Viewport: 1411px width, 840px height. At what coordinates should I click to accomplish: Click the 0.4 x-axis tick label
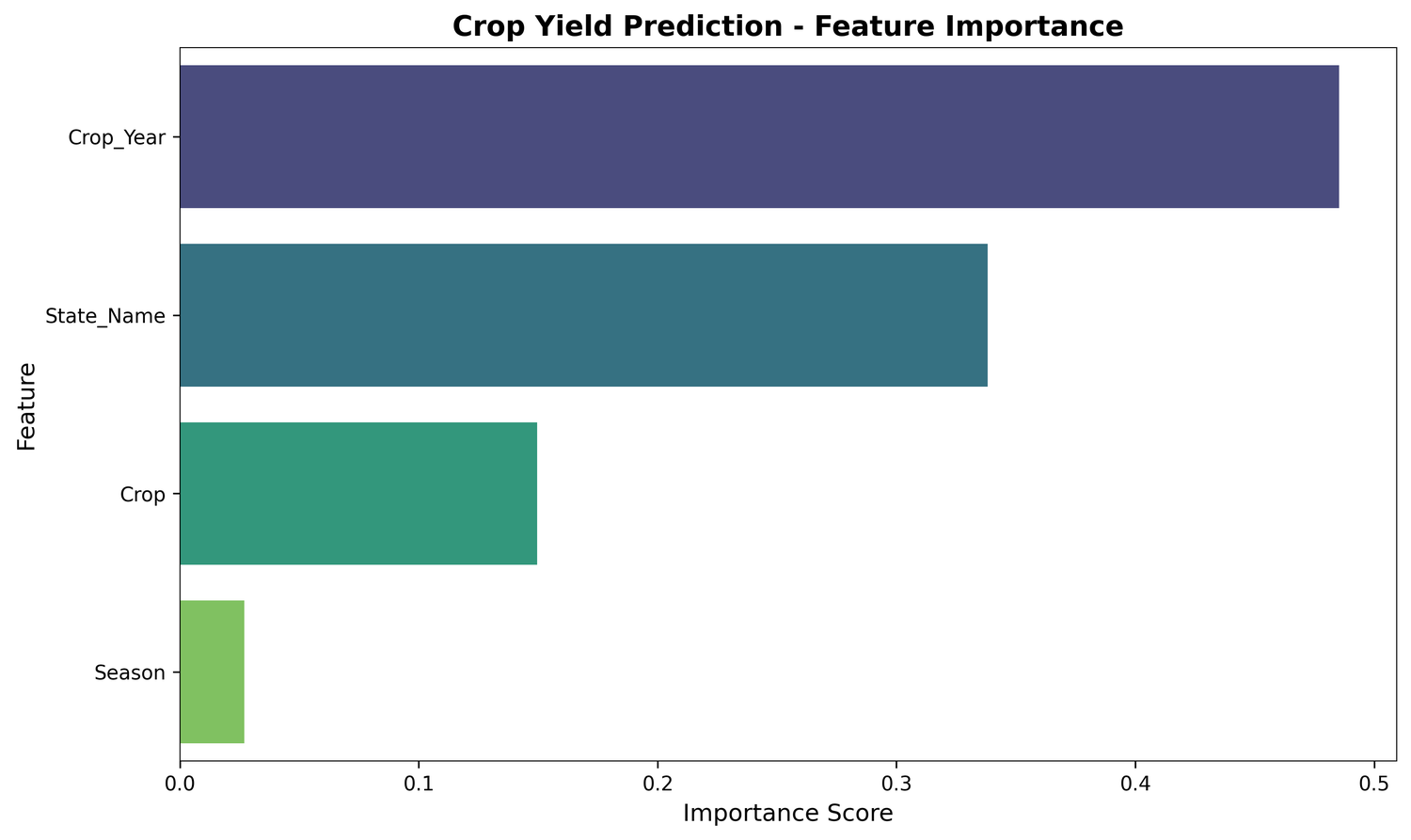(1135, 783)
